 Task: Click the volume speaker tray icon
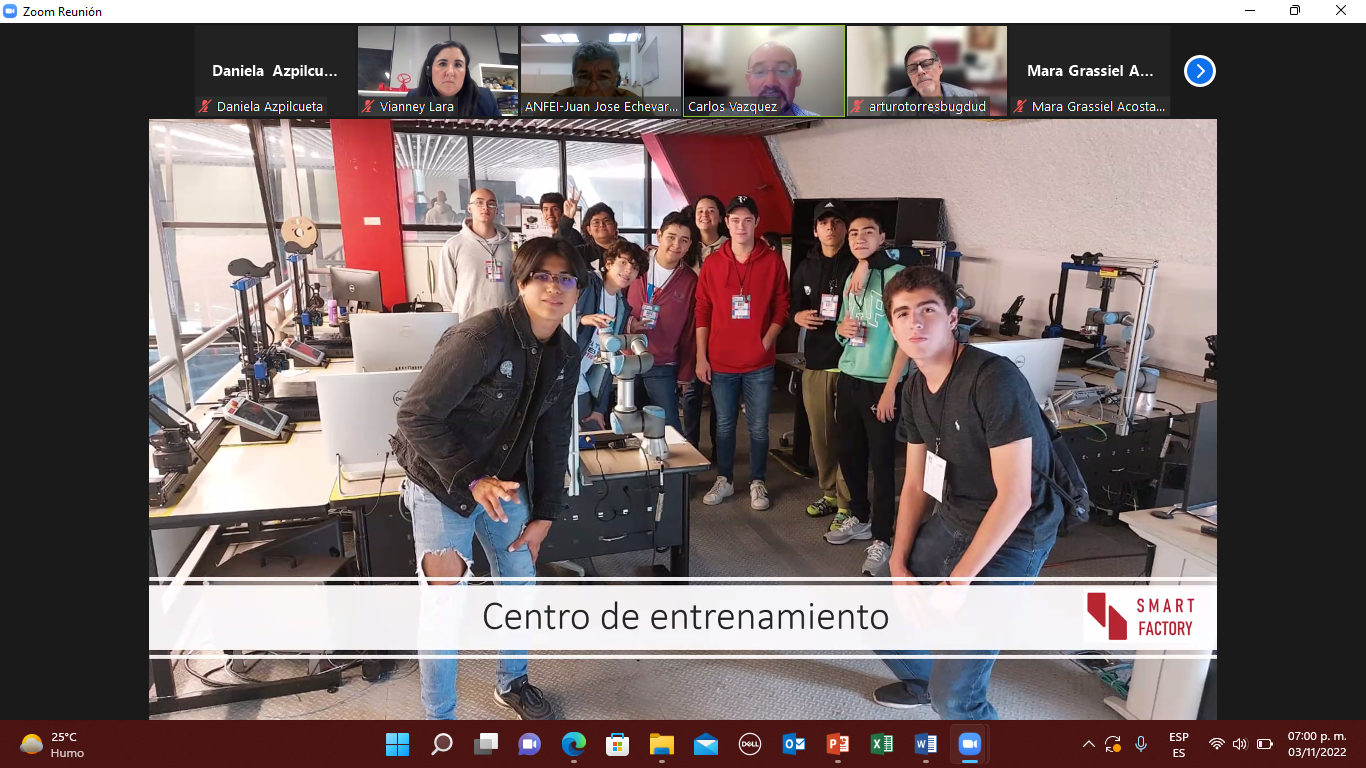1240,744
